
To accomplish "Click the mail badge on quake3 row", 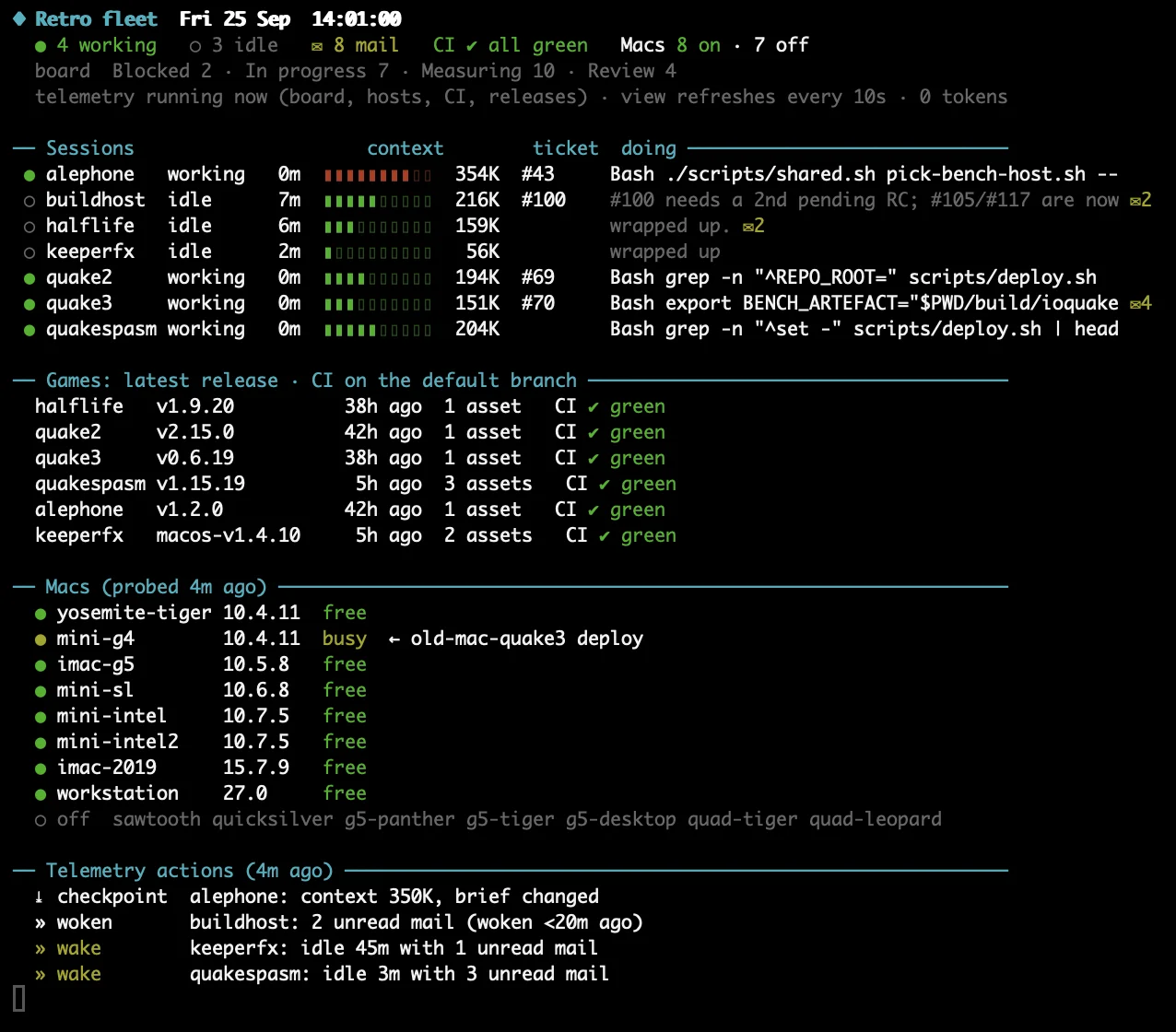I will [1141, 303].
